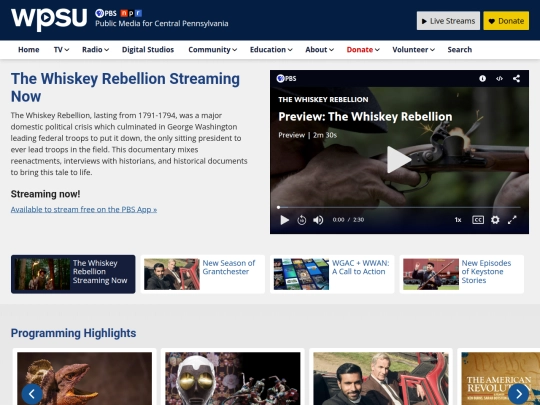Select New Episodes of Keystone Stories slide
Viewport: 540px width, 405px height.
pyautogui.click(x=461, y=274)
